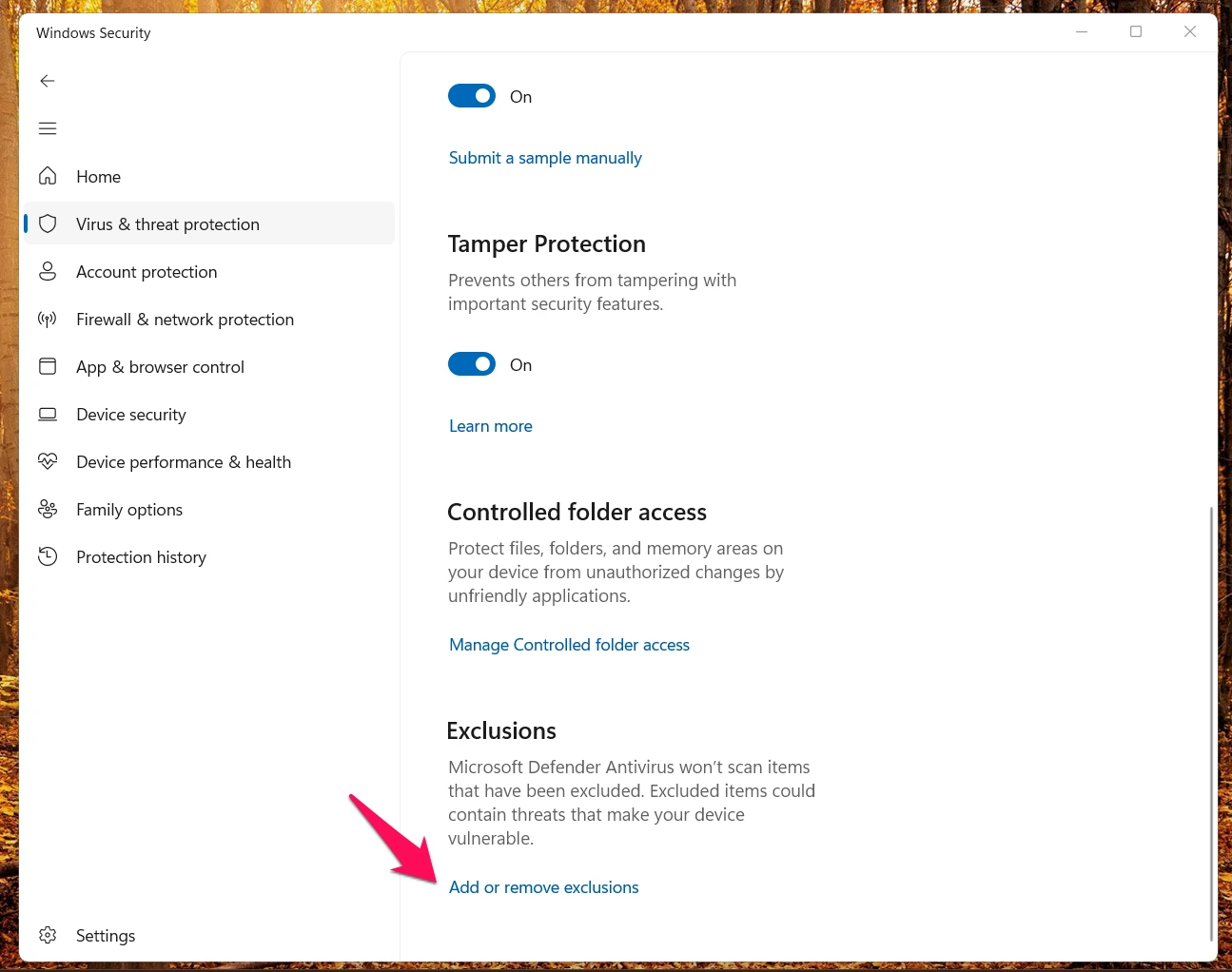The width and height of the screenshot is (1232, 972).
Task: Maximize the Windows Security window
Action: (x=1136, y=31)
